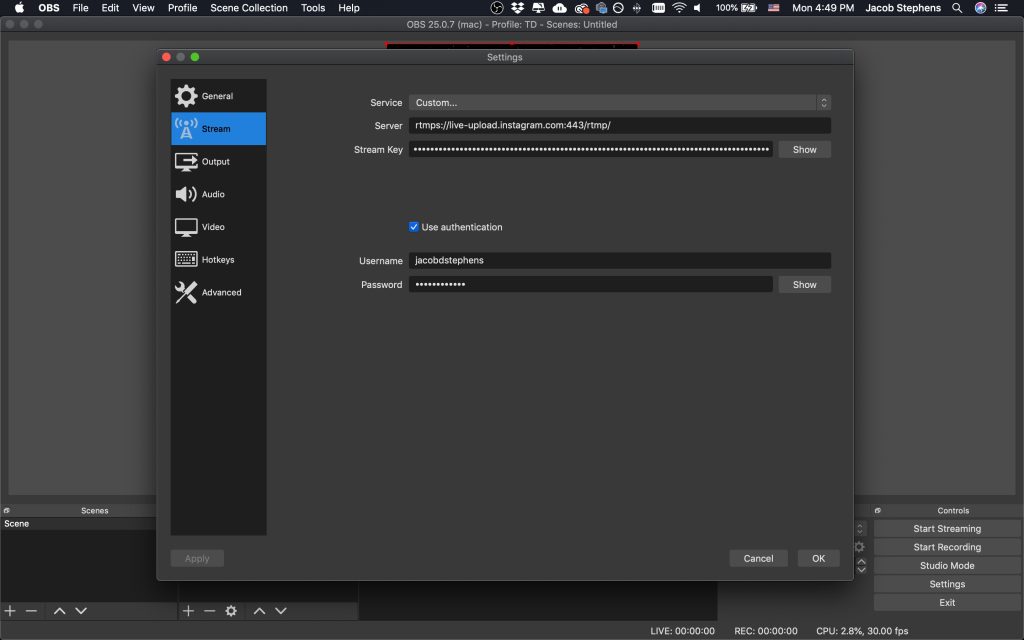Toggle the Use authentication checkbox

click(414, 227)
